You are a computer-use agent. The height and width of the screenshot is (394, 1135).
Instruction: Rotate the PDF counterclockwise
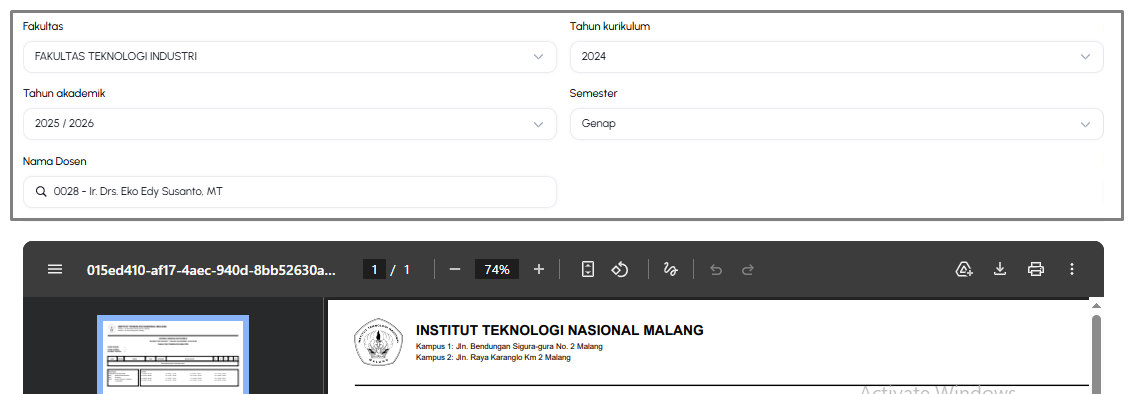pos(620,269)
